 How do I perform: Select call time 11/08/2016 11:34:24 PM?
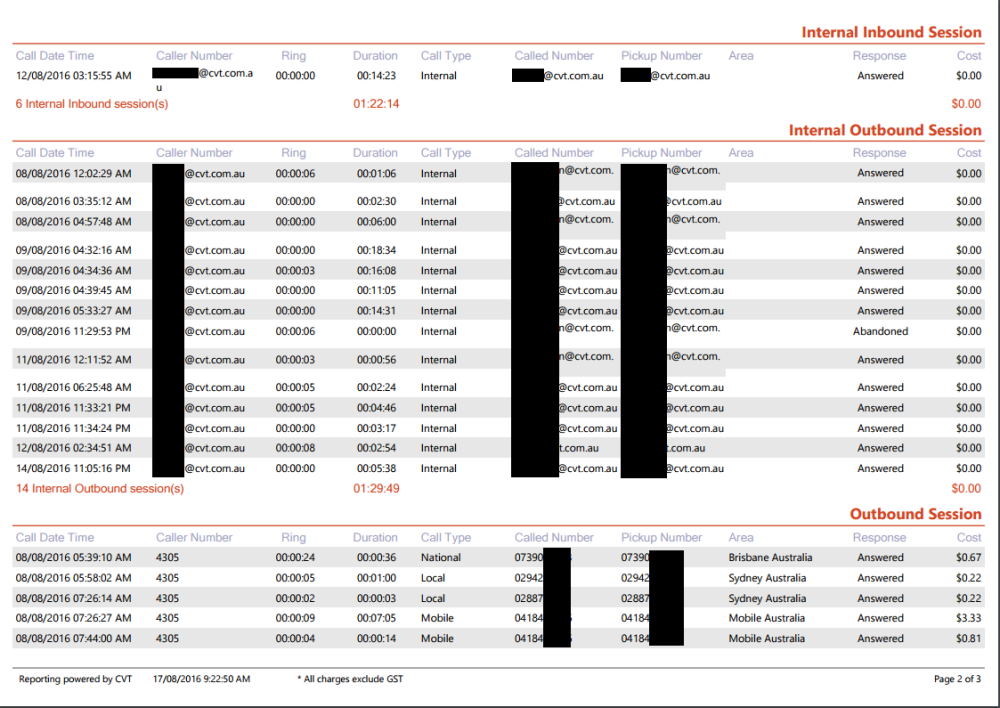tap(73, 429)
